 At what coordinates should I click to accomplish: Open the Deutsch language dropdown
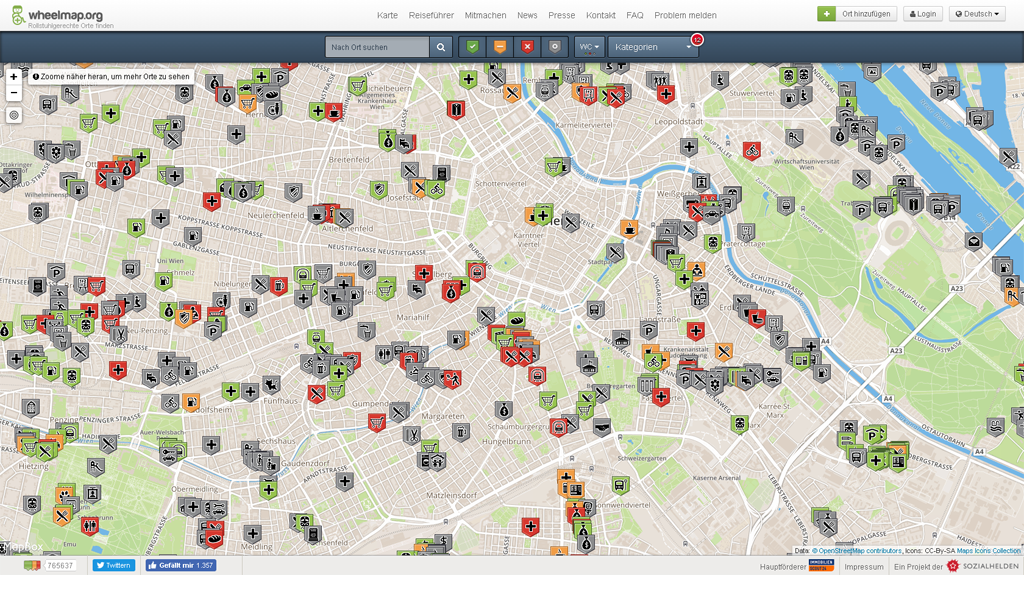976,14
